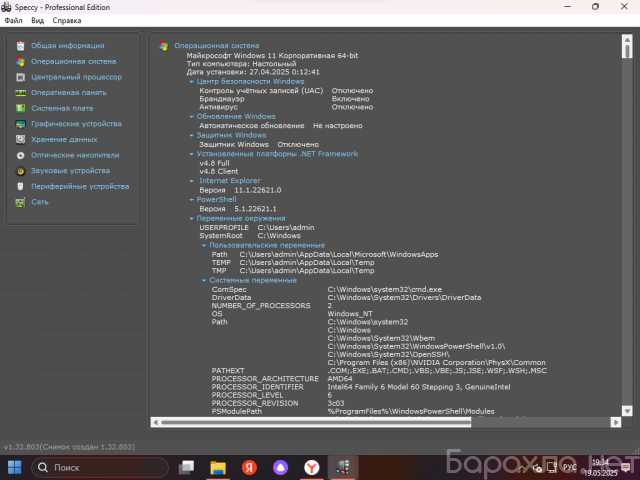Select USERPROFILE C:\Users\admin row
Screen dimensions: 640x480
click(x=257, y=227)
